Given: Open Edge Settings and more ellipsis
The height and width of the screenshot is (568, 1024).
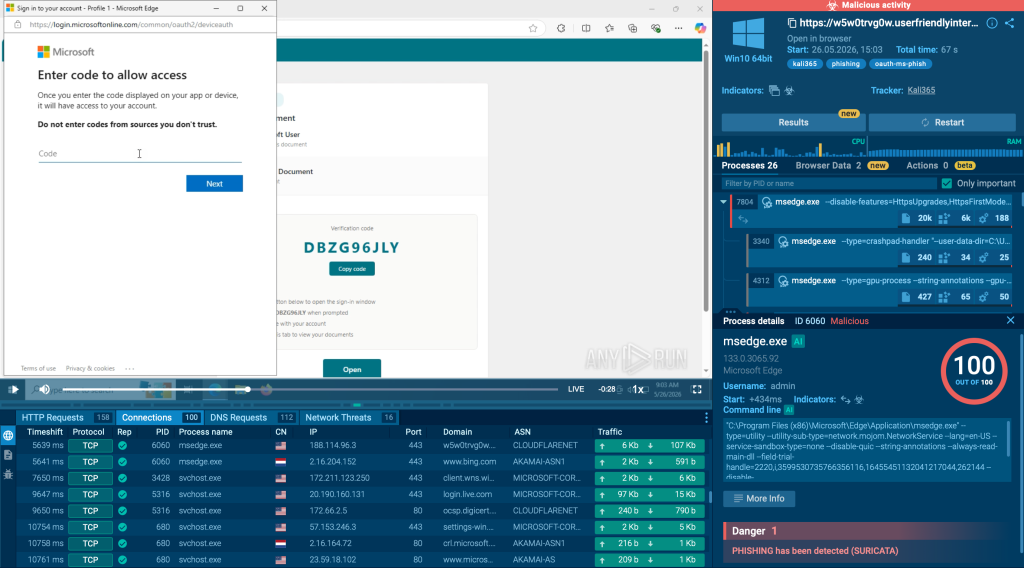Looking at the screenshot, I should (679, 28).
